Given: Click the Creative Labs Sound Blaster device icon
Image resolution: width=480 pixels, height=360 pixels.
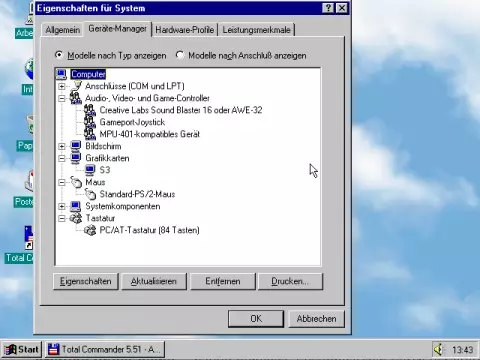Looking at the screenshot, I should pyautogui.click(x=90, y=110).
